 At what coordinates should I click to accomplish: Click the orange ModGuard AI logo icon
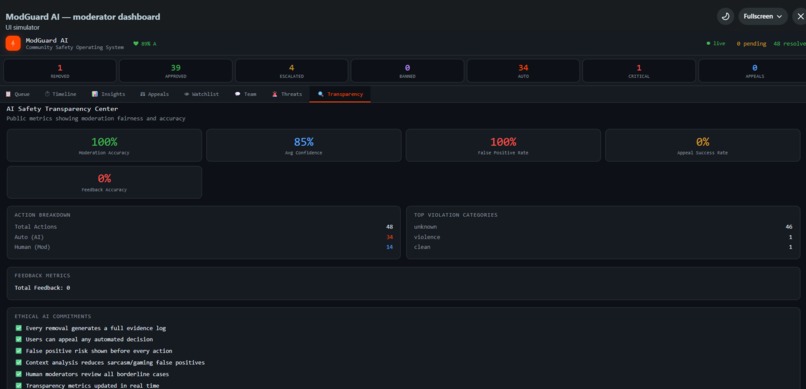point(13,43)
